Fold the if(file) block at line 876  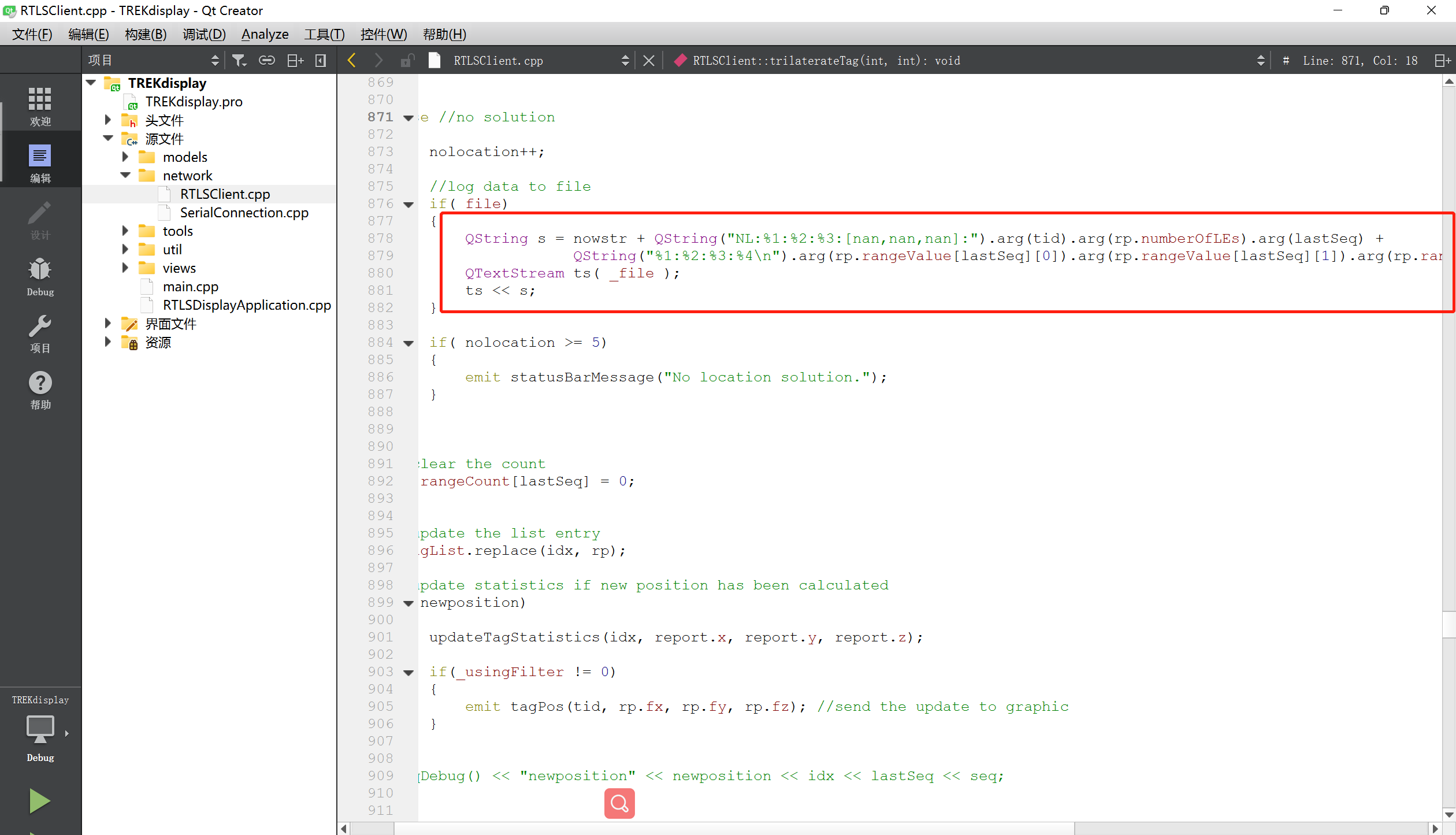[408, 205]
